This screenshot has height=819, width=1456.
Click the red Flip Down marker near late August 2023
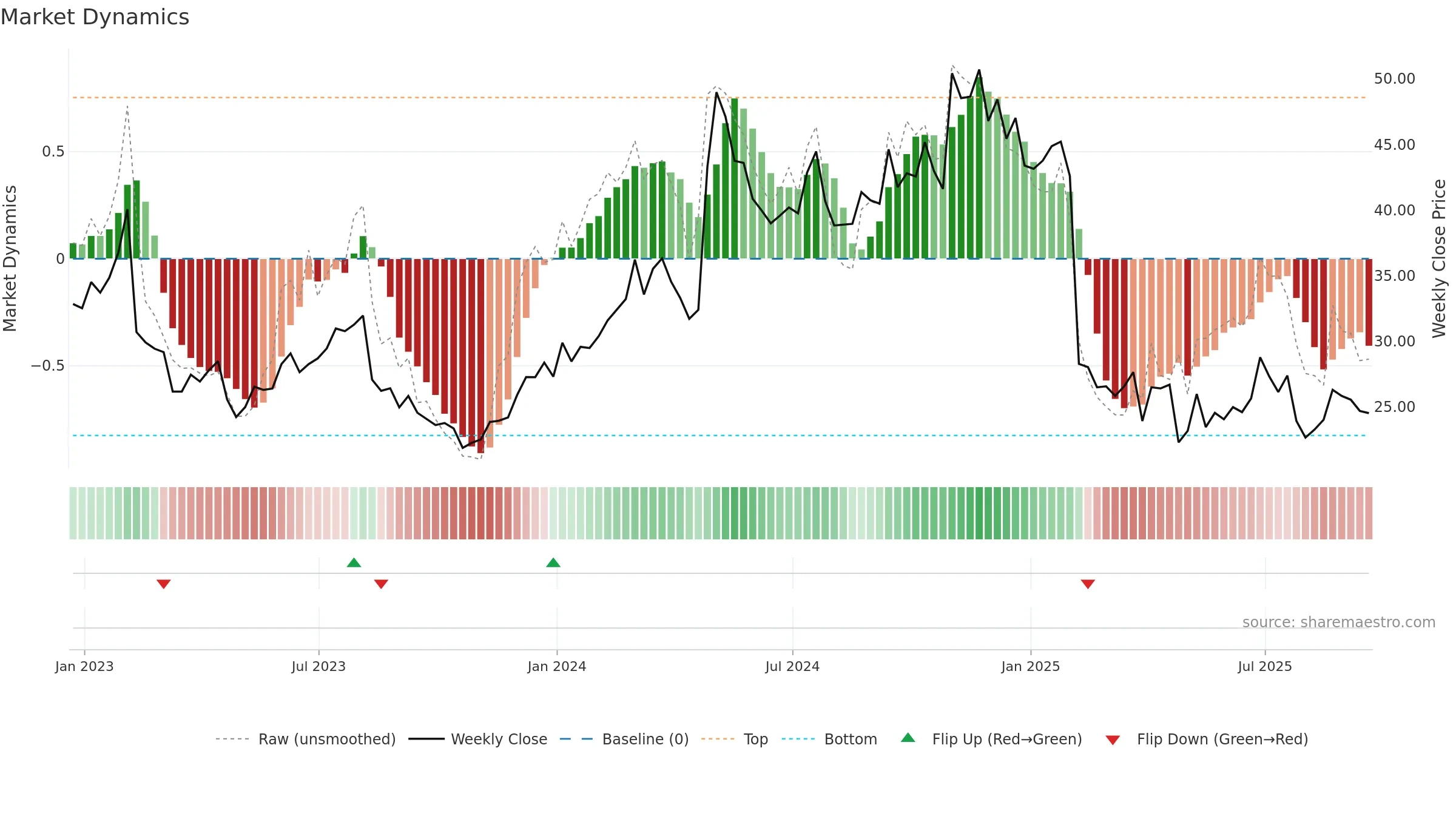coord(381,584)
